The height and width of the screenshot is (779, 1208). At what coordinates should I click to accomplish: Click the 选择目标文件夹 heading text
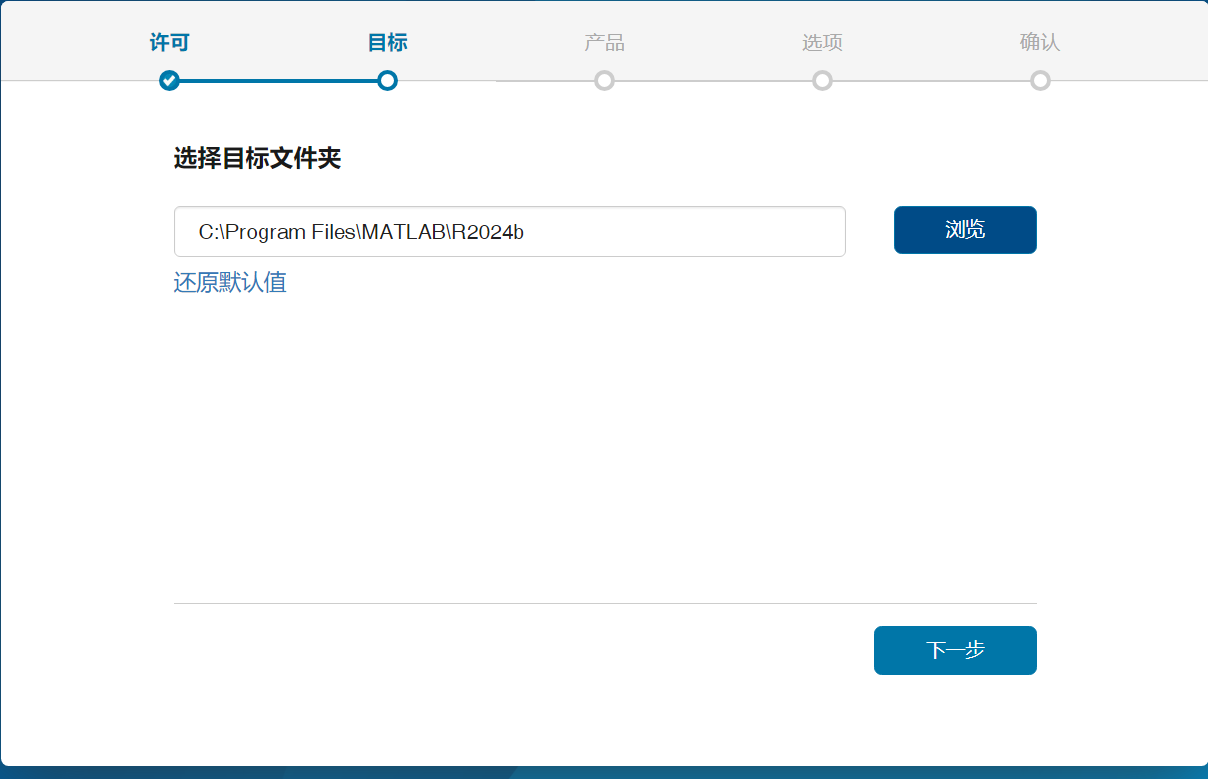point(257,158)
